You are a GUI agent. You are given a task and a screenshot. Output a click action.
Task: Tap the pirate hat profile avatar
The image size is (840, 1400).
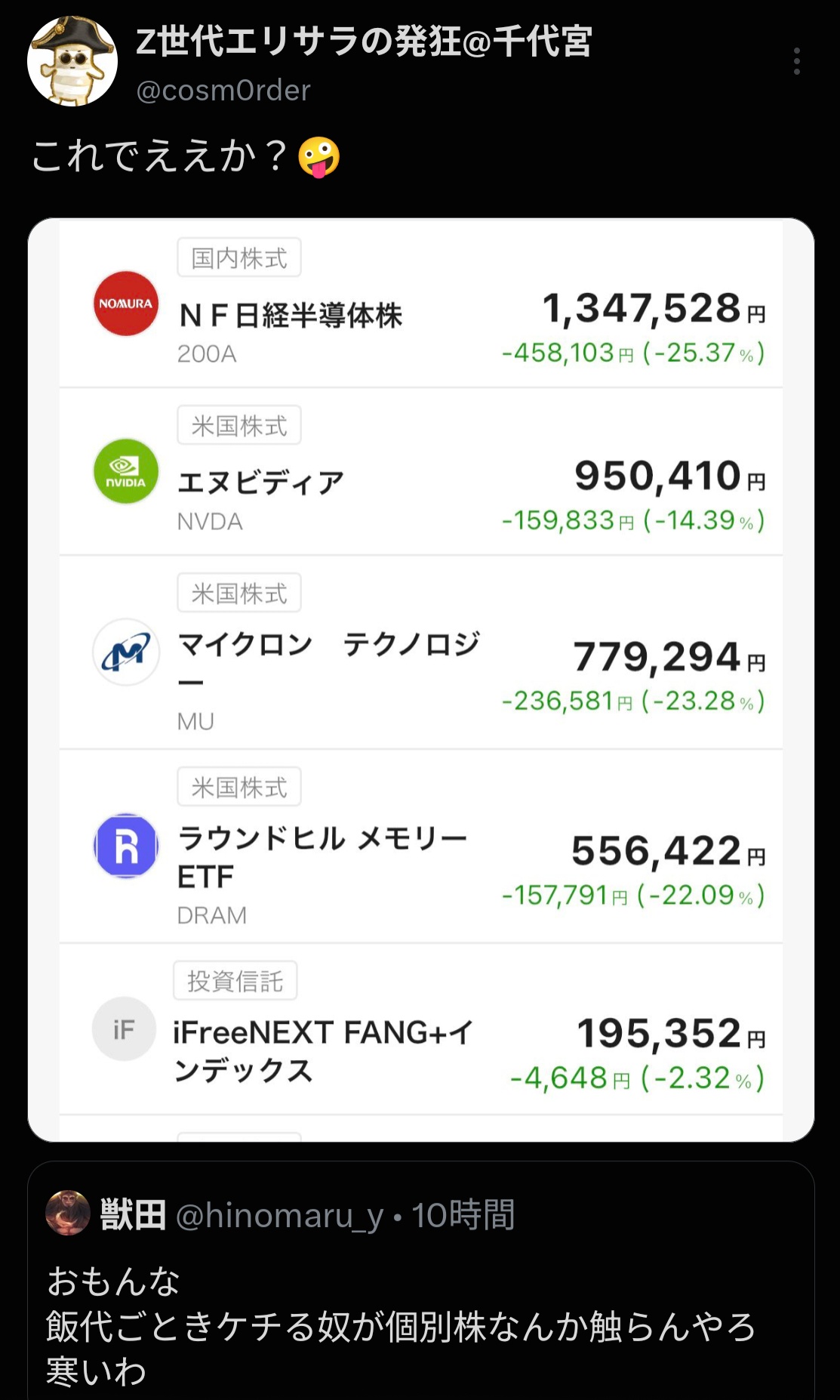[72, 61]
